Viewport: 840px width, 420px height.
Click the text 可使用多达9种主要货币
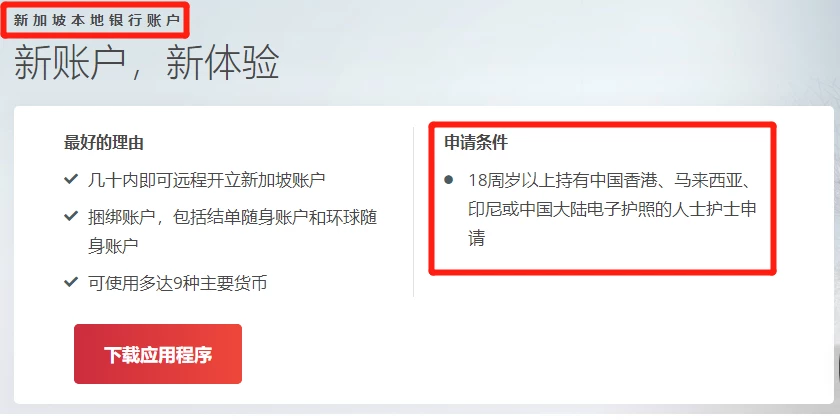[177, 282]
